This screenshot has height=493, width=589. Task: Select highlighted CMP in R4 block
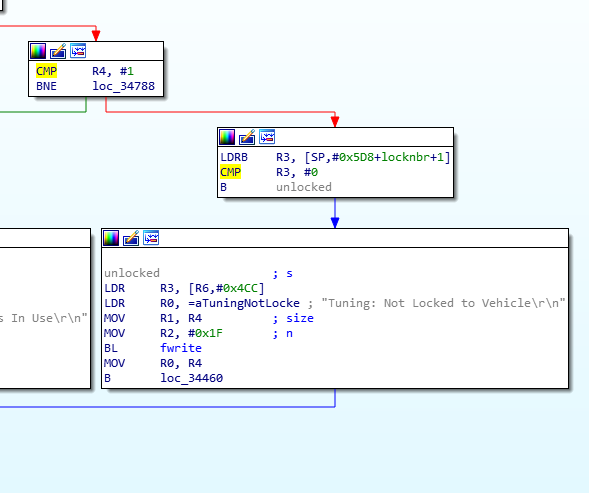pos(47,71)
